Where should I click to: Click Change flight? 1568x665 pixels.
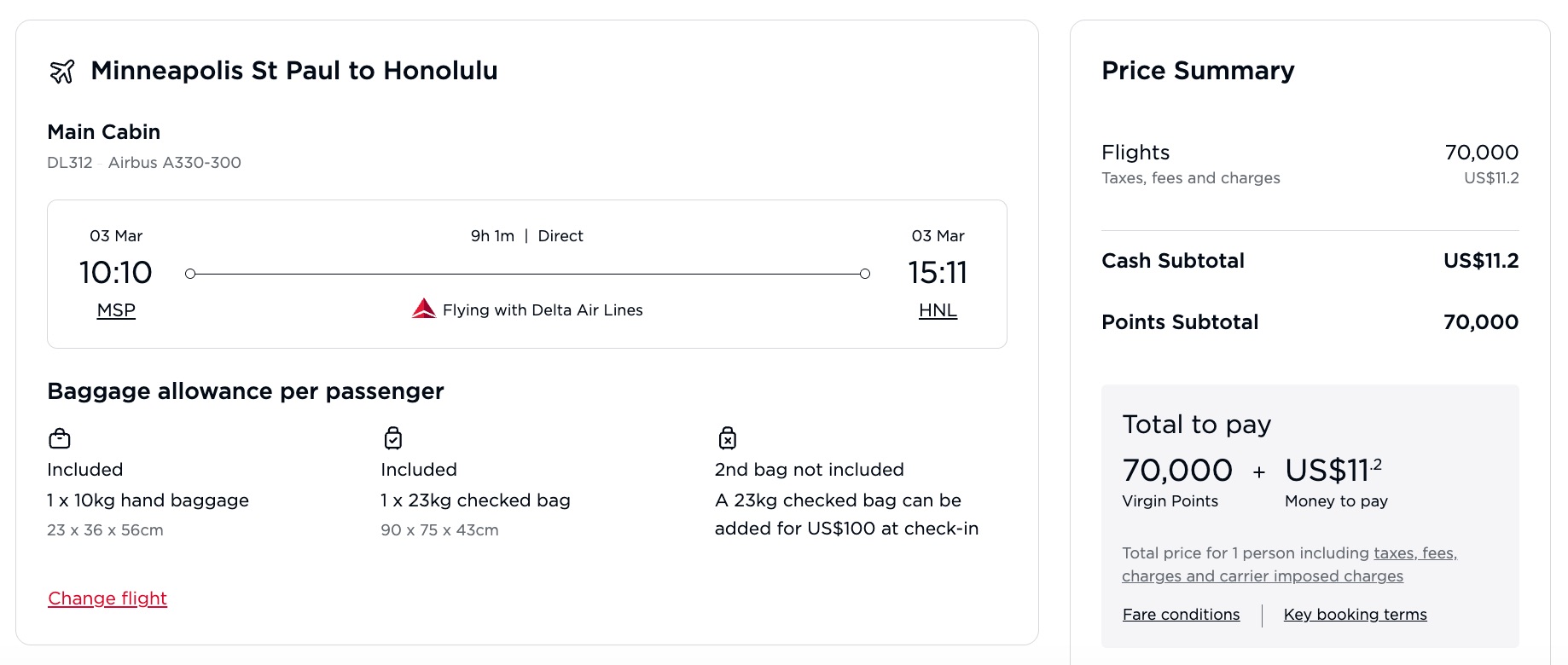(x=107, y=598)
